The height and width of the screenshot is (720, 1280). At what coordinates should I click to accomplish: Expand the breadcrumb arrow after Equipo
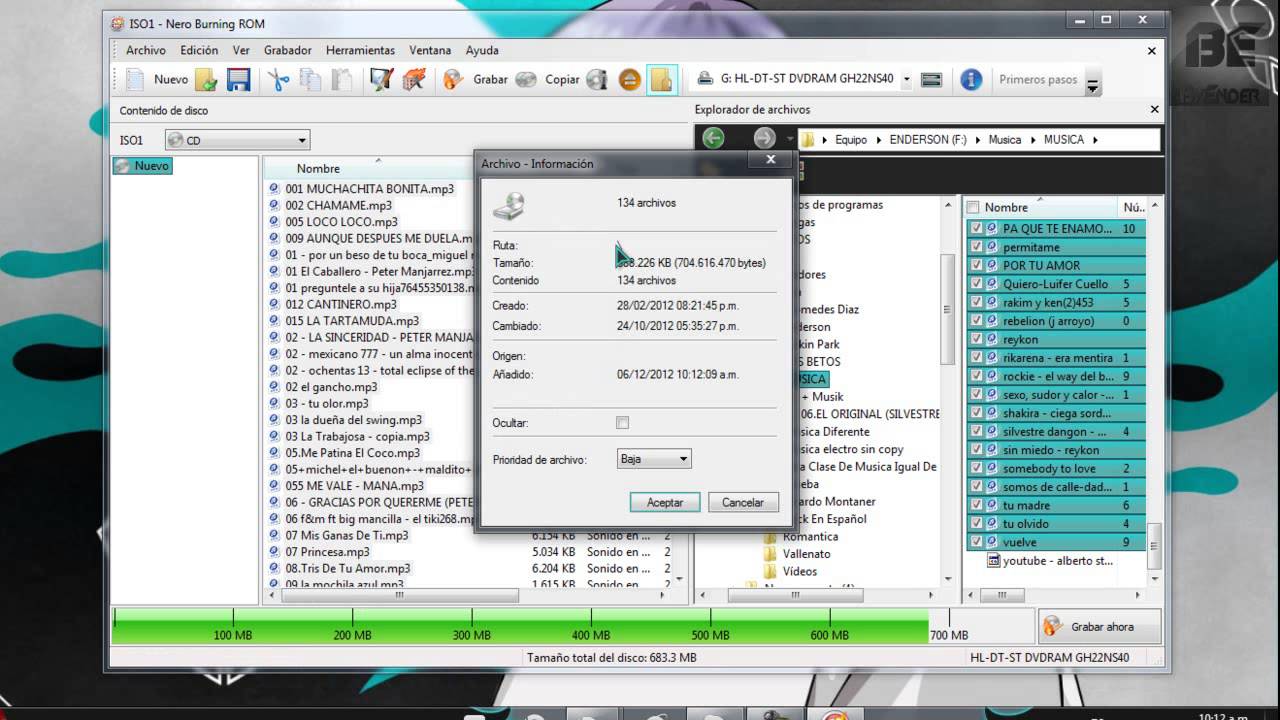879,140
